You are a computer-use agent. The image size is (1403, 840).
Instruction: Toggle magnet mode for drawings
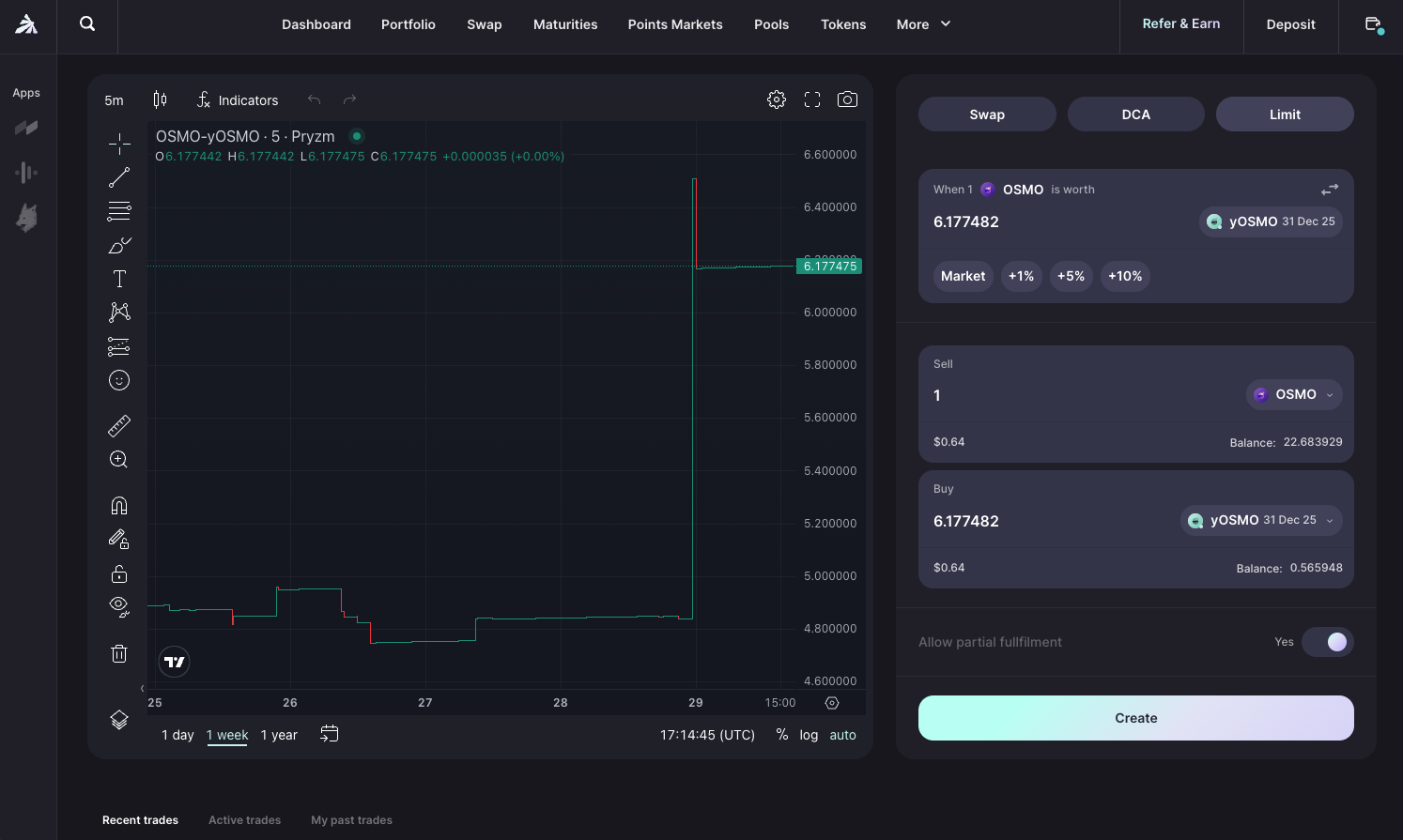(x=119, y=506)
